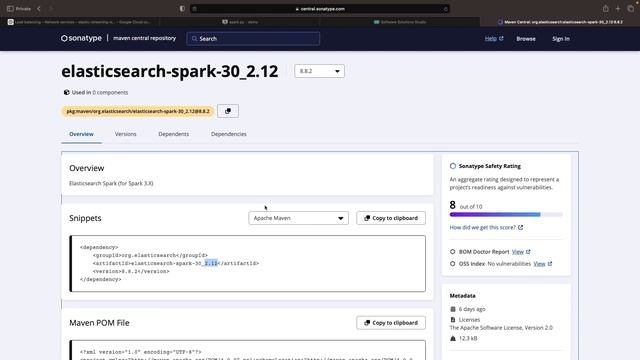
Task: Switch to the Versions tab
Action: coord(125,134)
